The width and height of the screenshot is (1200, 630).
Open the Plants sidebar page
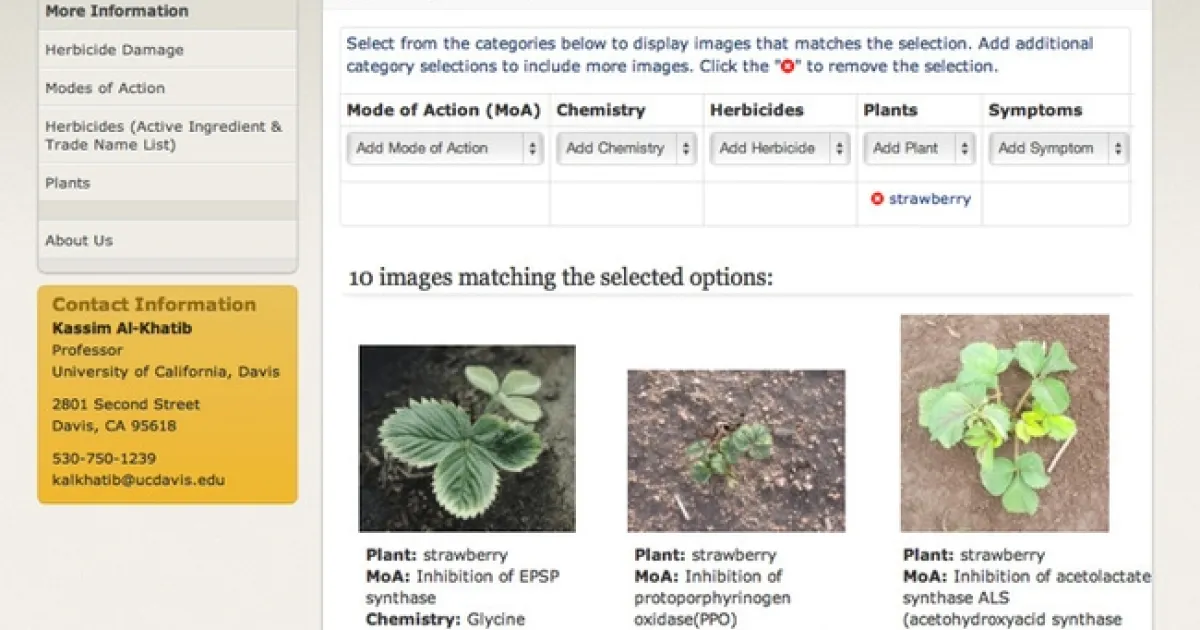(x=67, y=183)
